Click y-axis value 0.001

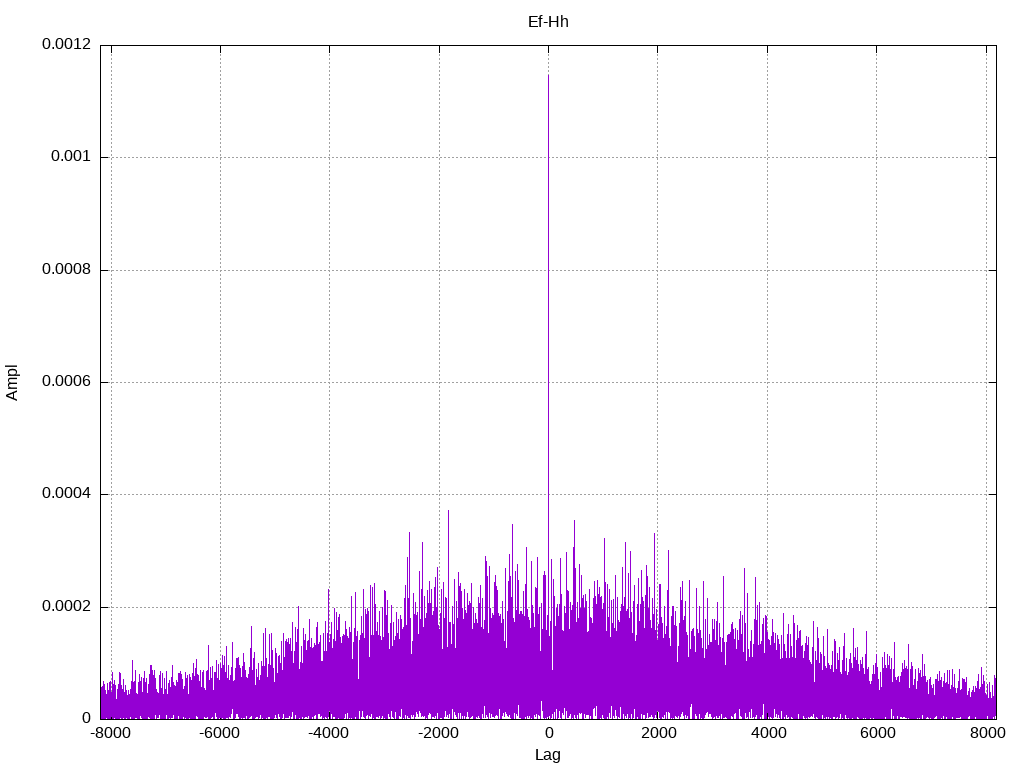[71, 157]
